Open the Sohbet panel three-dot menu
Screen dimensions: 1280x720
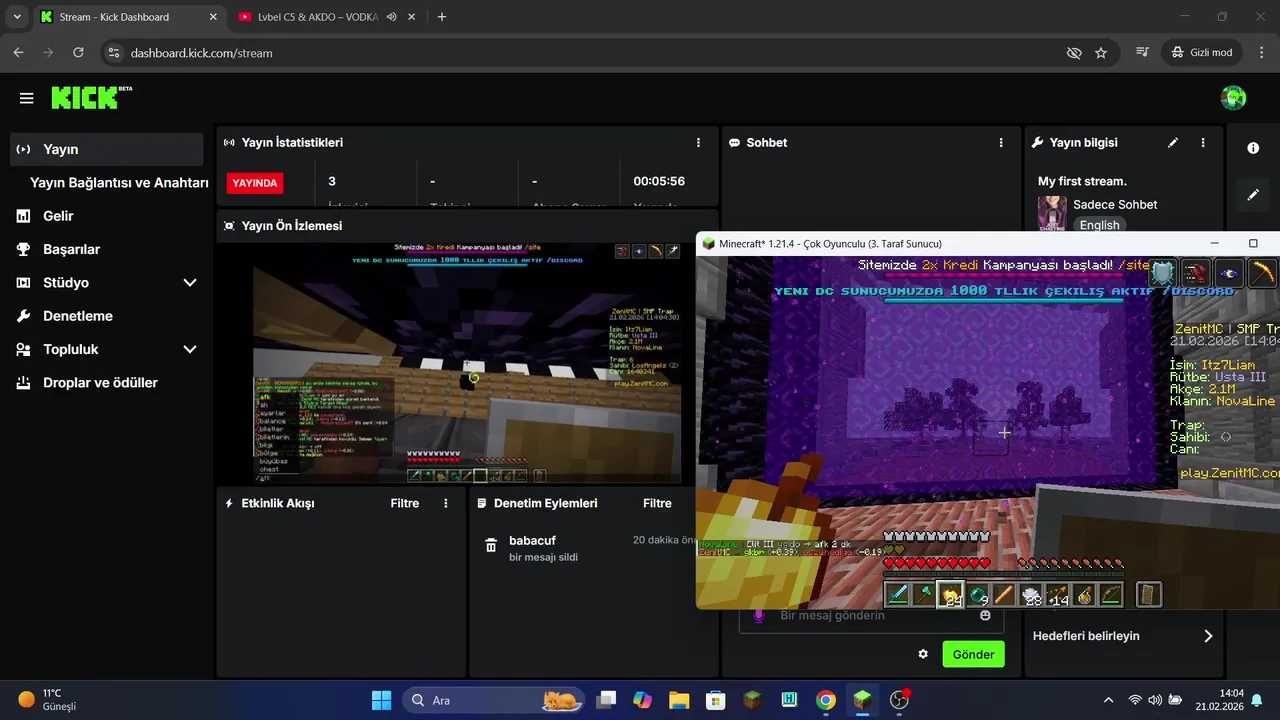pyautogui.click(x=1001, y=143)
